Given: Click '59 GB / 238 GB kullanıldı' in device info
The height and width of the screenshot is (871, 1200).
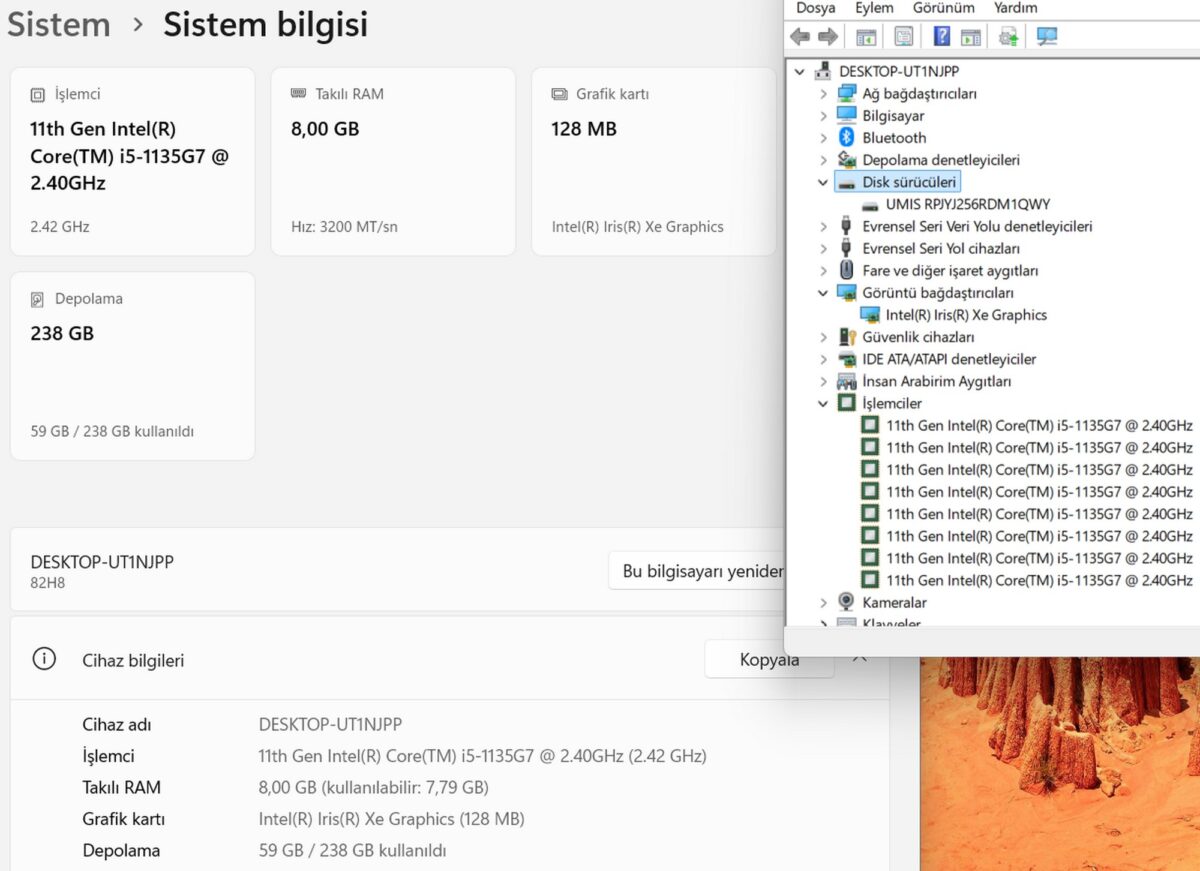Looking at the screenshot, I should (352, 851).
